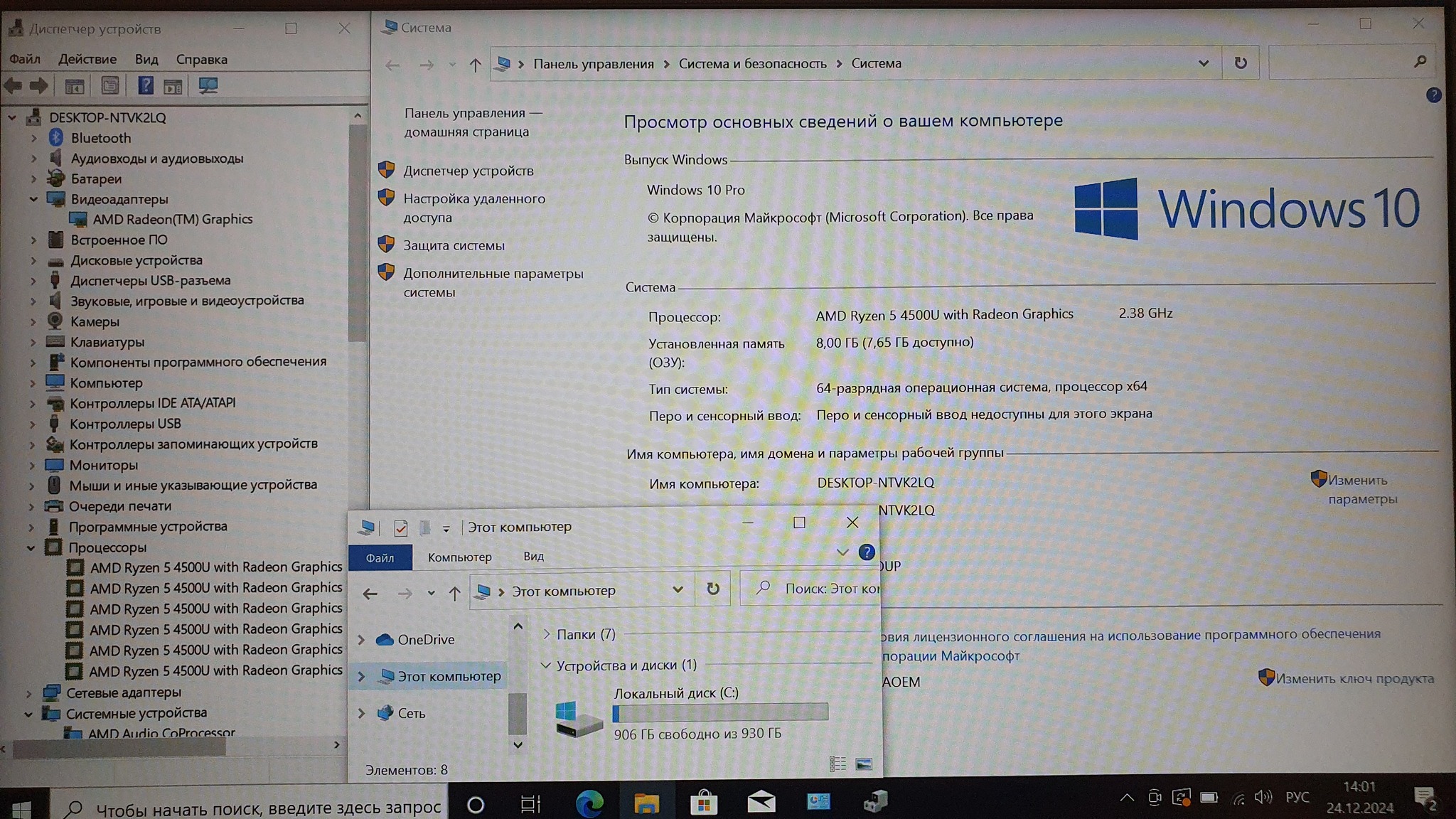Collapse the Процессоры tree node
The width and height of the screenshot is (1456, 819).
(x=31, y=548)
